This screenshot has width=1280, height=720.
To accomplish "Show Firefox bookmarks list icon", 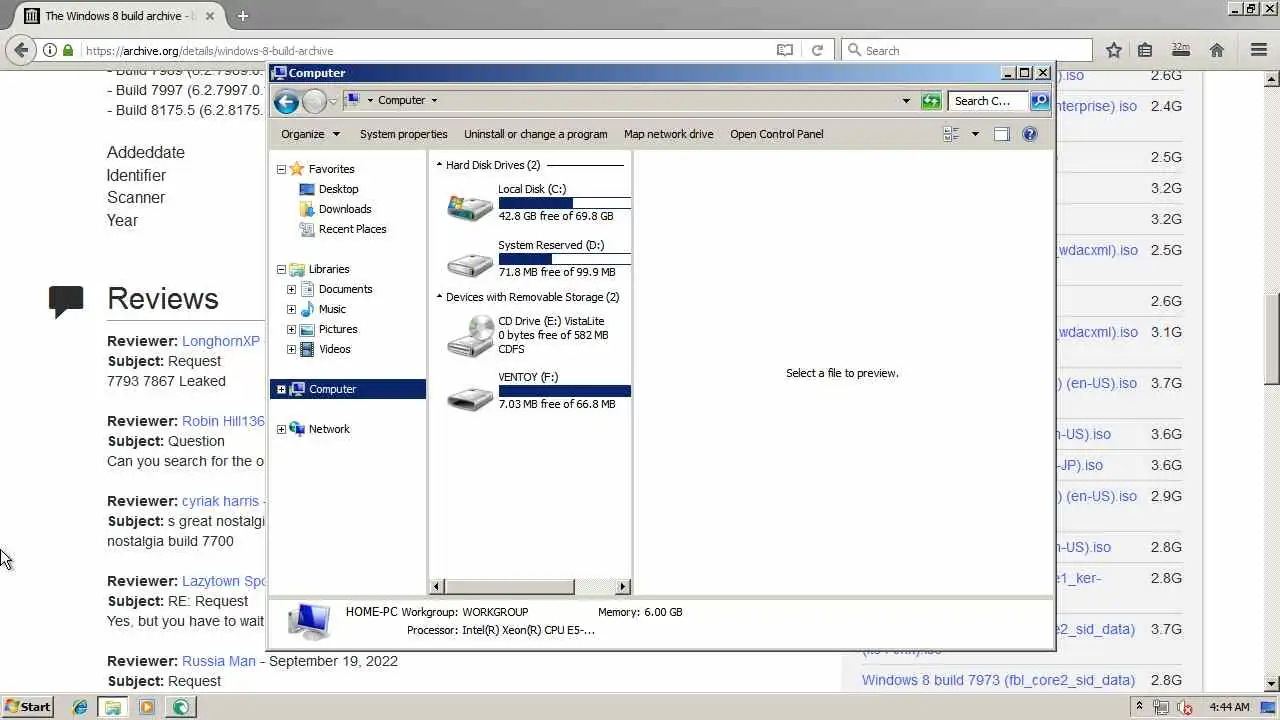I will pyautogui.click(x=1145, y=50).
